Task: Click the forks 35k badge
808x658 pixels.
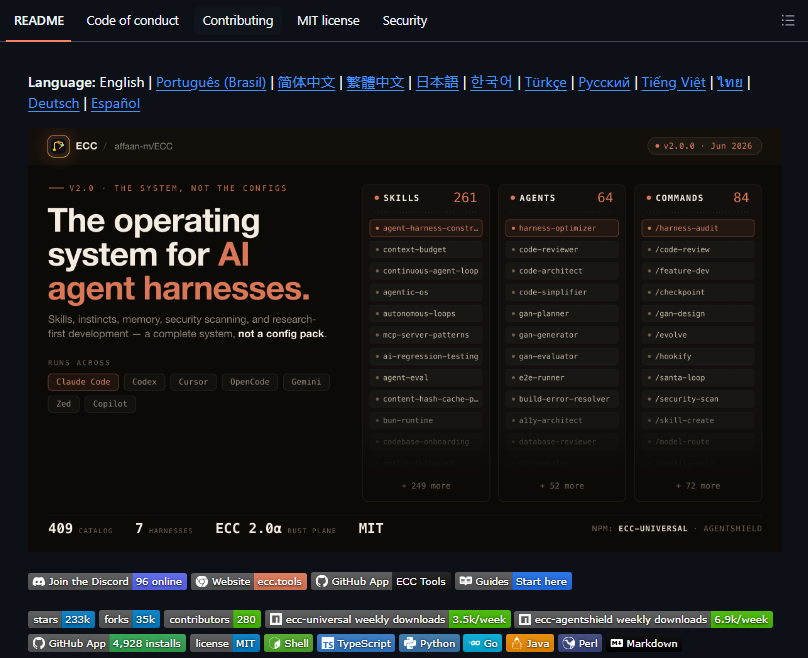Action: pos(129,619)
